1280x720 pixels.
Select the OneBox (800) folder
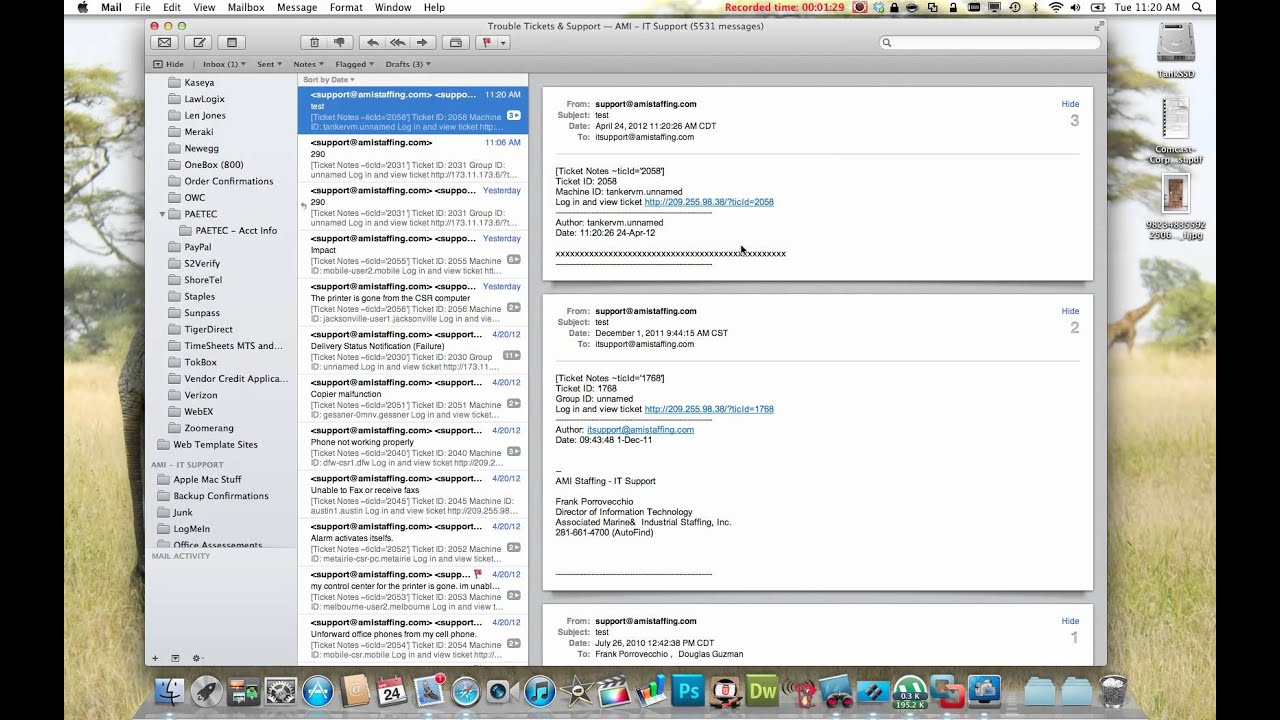point(213,165)
